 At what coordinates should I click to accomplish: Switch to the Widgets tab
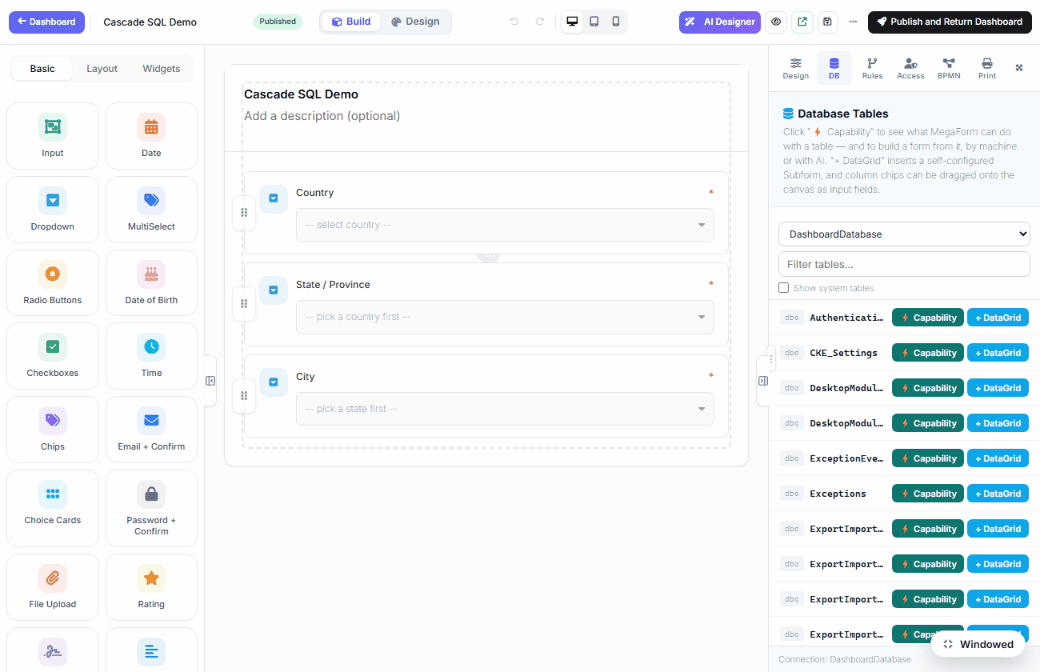pos(161,68)
